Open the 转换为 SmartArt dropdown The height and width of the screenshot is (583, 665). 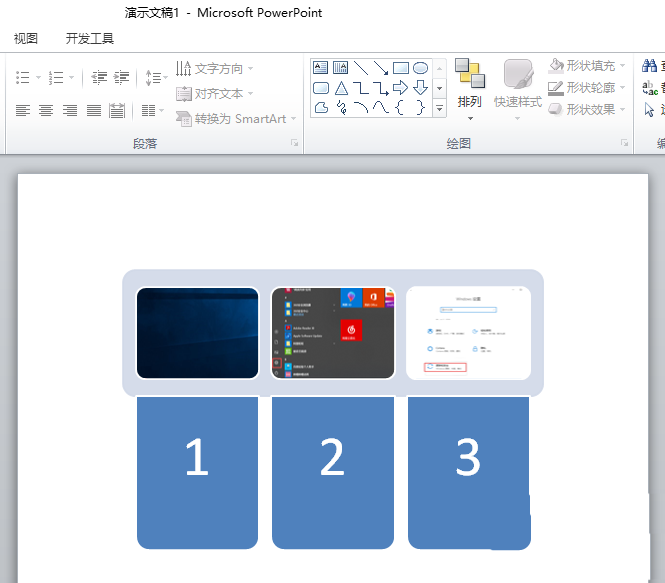(236, 119)
